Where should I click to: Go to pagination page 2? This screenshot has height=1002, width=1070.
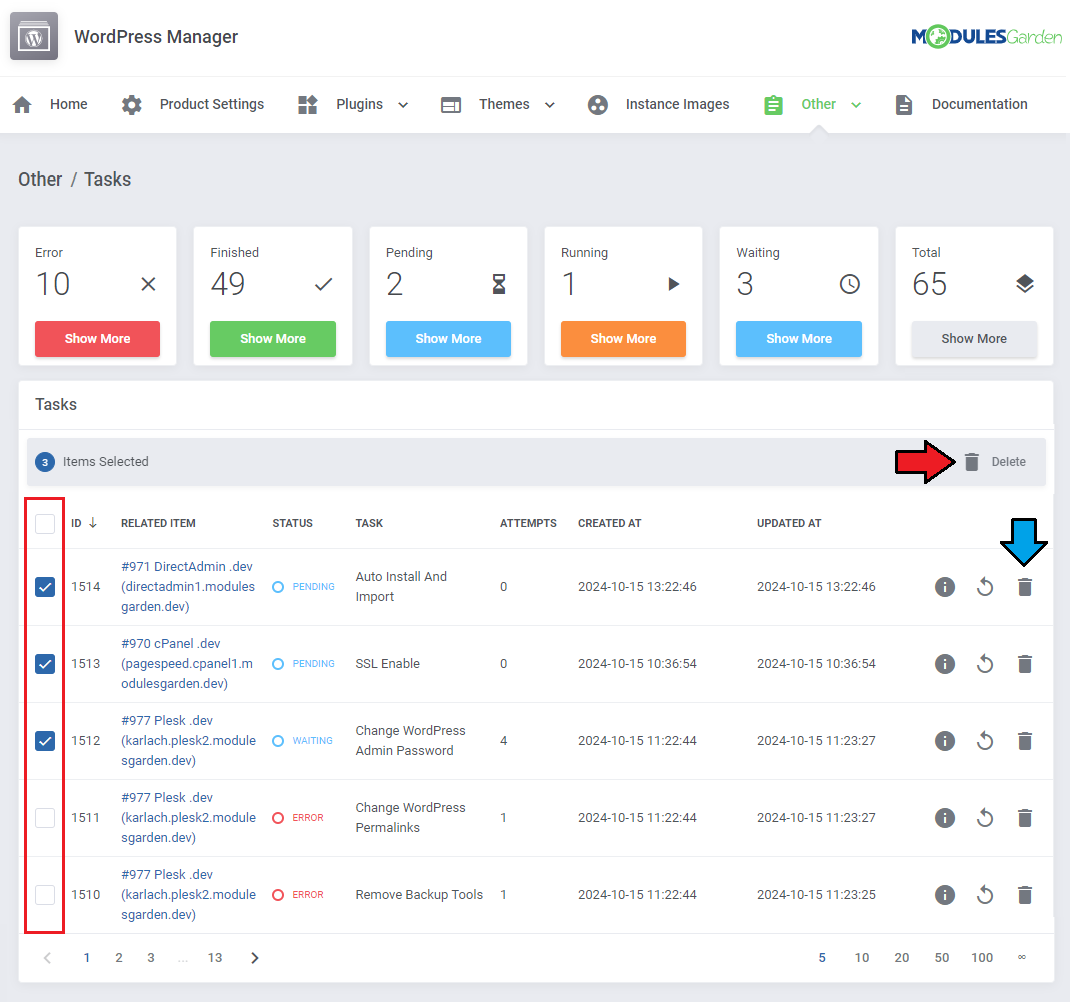(119, 958)
